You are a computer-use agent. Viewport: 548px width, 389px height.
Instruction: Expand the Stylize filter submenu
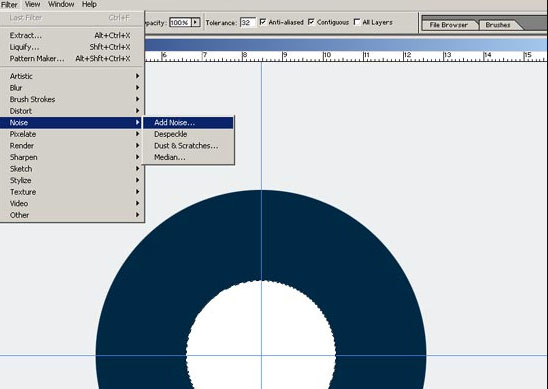72,180
